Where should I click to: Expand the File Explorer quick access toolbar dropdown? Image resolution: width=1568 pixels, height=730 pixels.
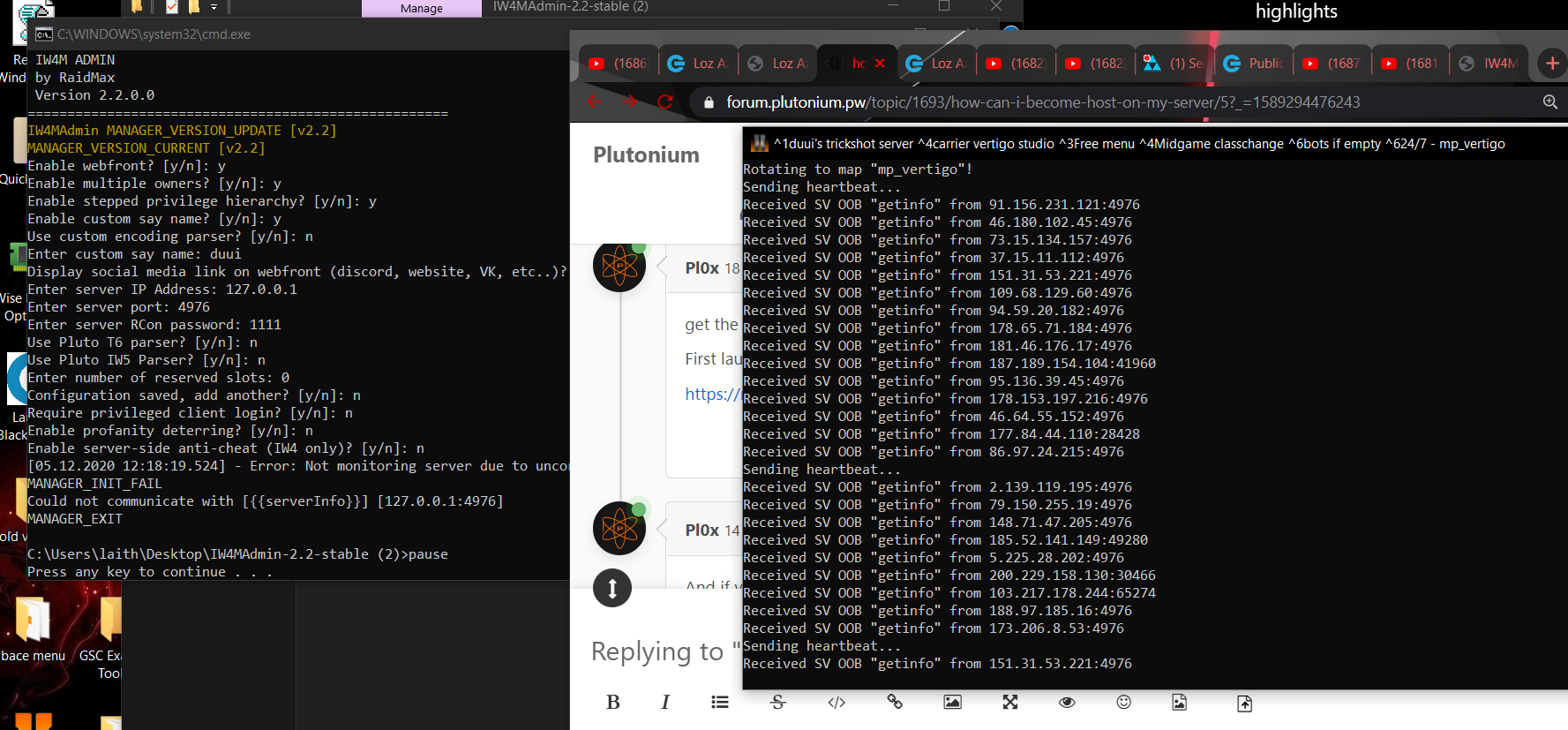[214, 7]
